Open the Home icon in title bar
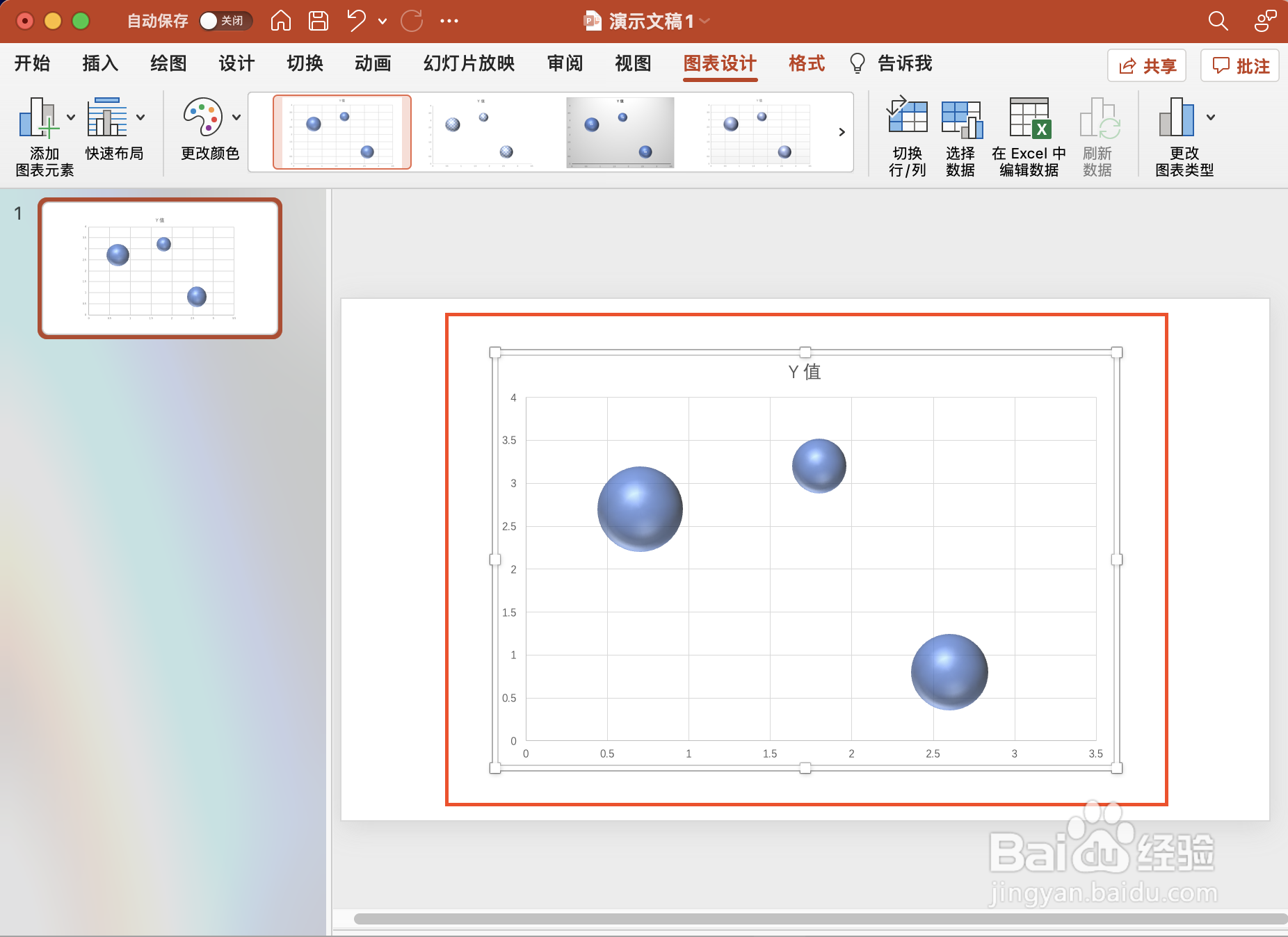Screen dimensions: 1288x937 click(281, 21)
